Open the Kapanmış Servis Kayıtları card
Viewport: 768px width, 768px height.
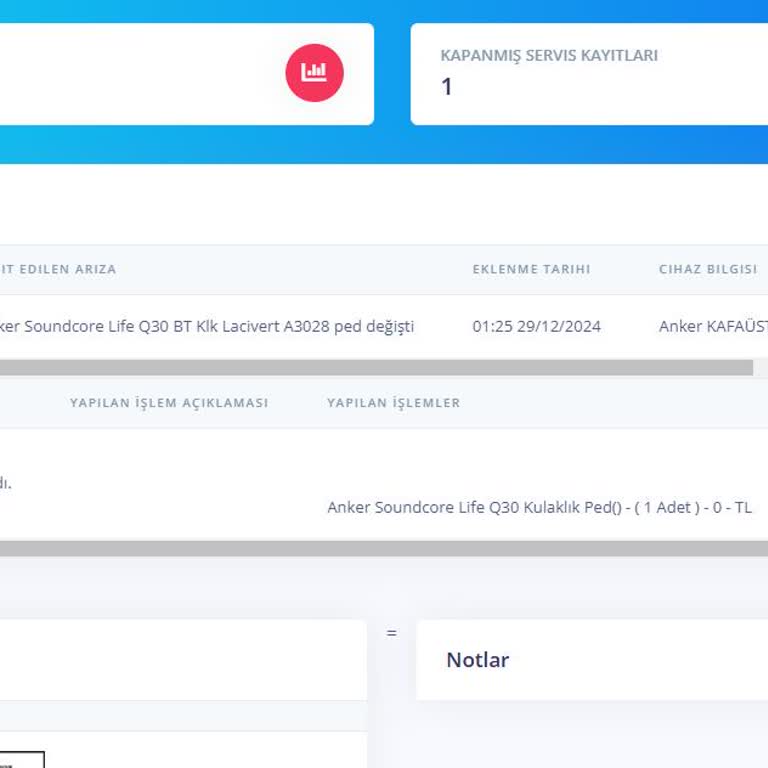[x=589, y=74]
